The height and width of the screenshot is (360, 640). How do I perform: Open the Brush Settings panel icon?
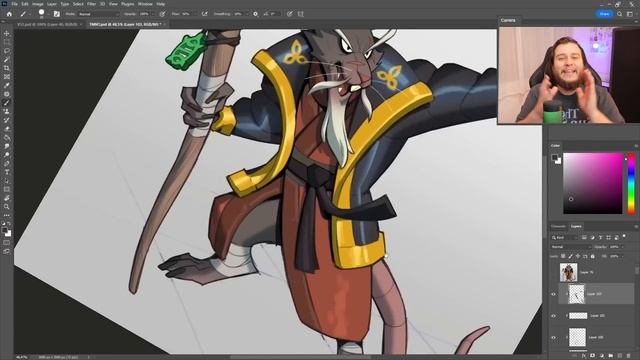[57, 14]
